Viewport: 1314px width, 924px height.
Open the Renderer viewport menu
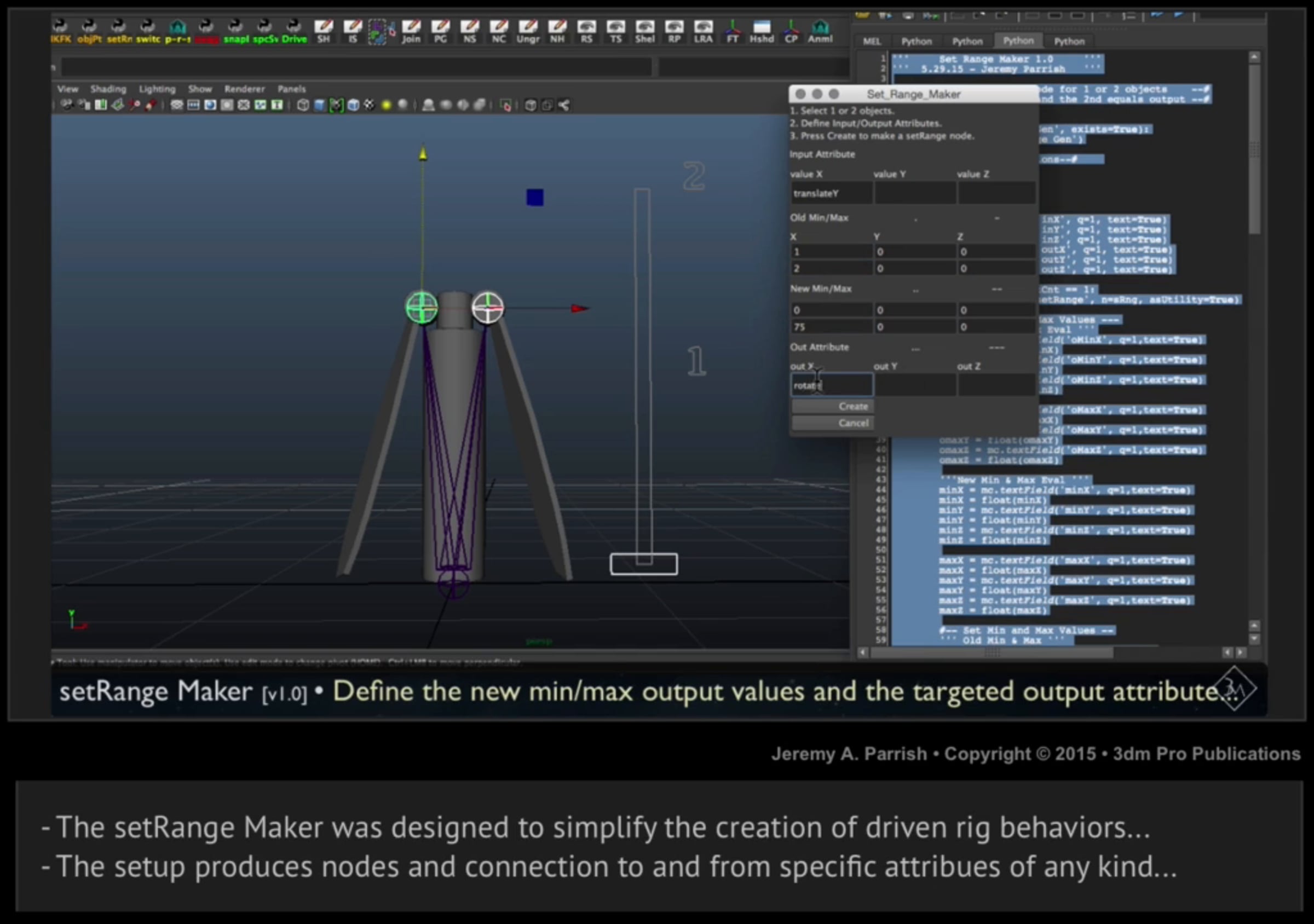click(244, 89)
